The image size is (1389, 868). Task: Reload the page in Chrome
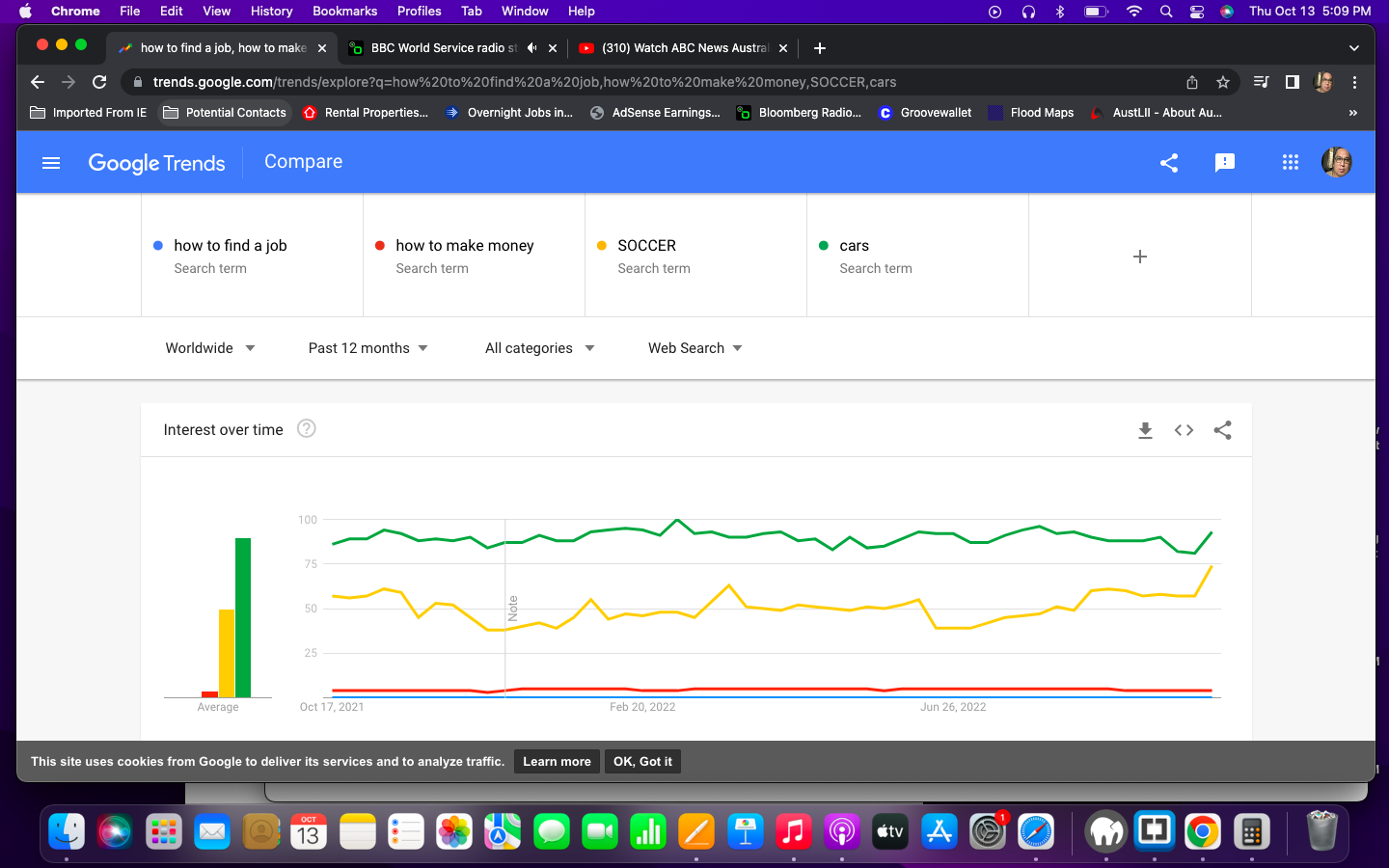coord(99,82)
